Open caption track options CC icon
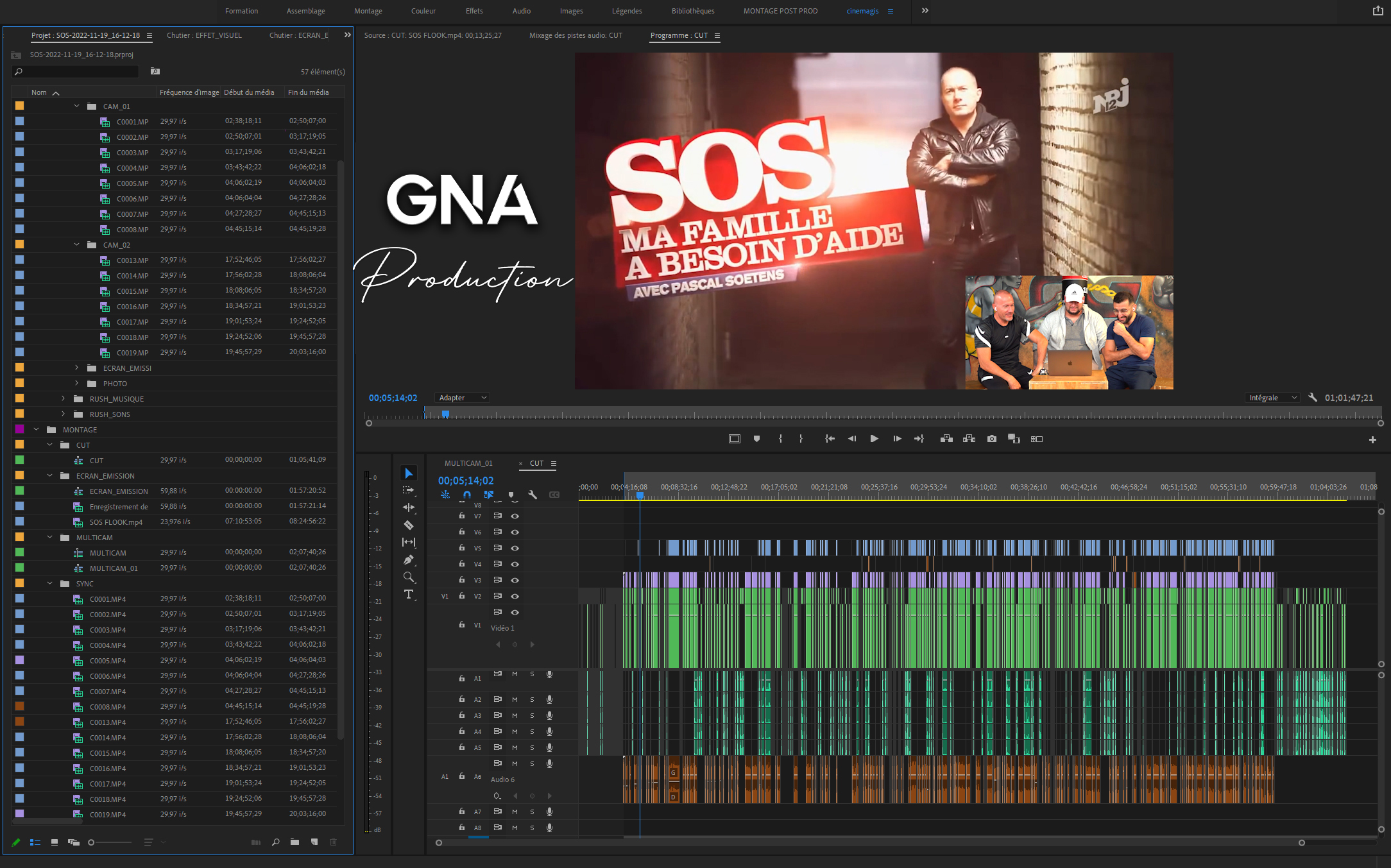This screenshot has width=1391, height=868. [554, 495]
